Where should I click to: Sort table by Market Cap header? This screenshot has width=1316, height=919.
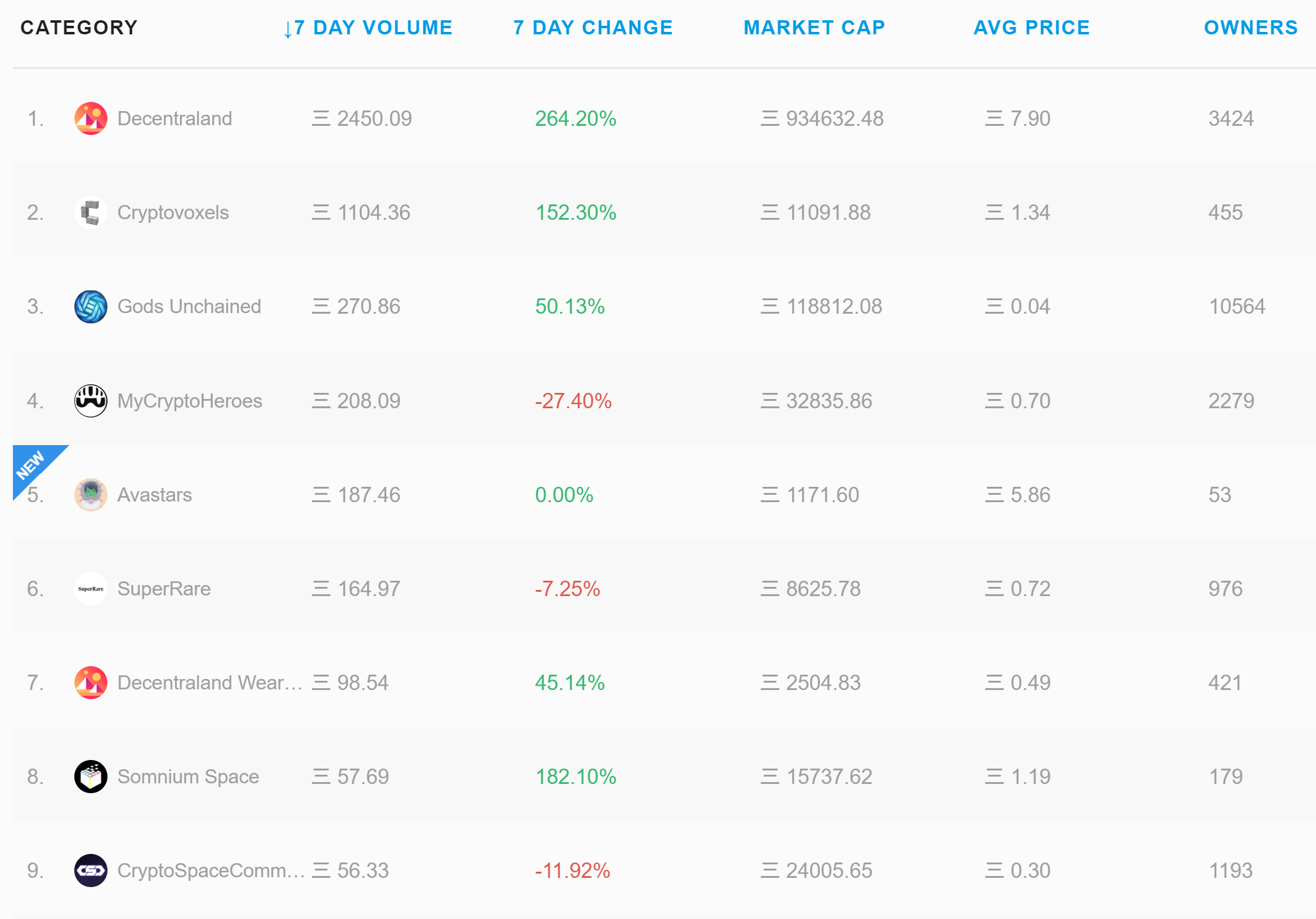[x=814, y=28]
